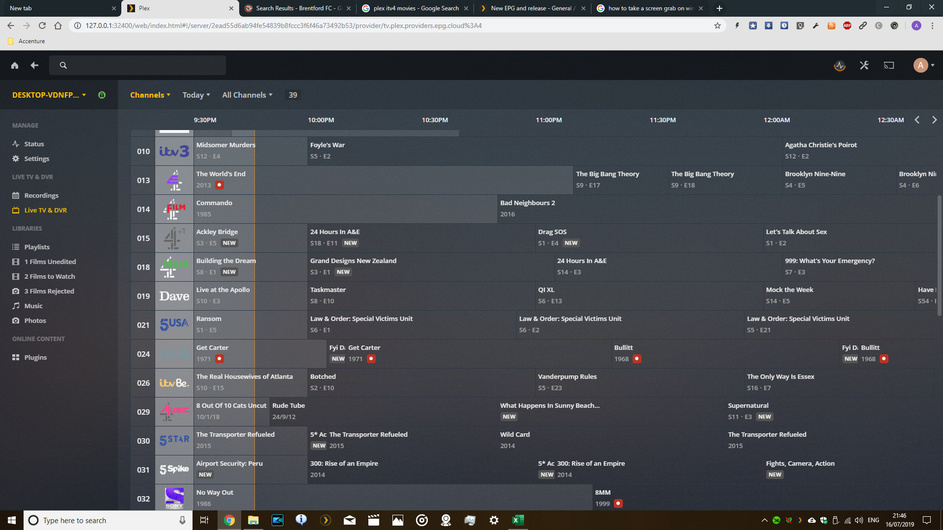Image resolution: width=943 pixels, height=530 pixels.
Task: Select the Film4 channel logo
Action: pos(174,209)
